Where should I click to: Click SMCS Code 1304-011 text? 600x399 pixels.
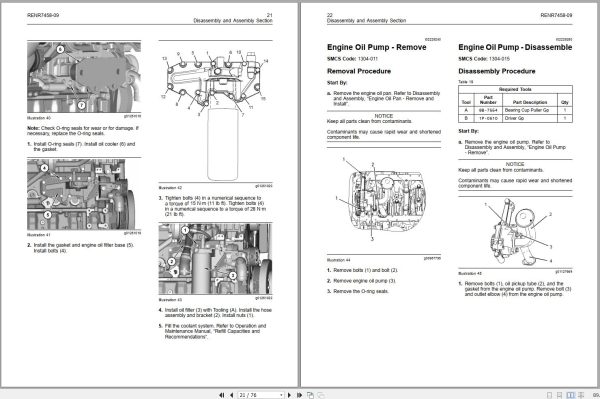(x=352, y=59)
